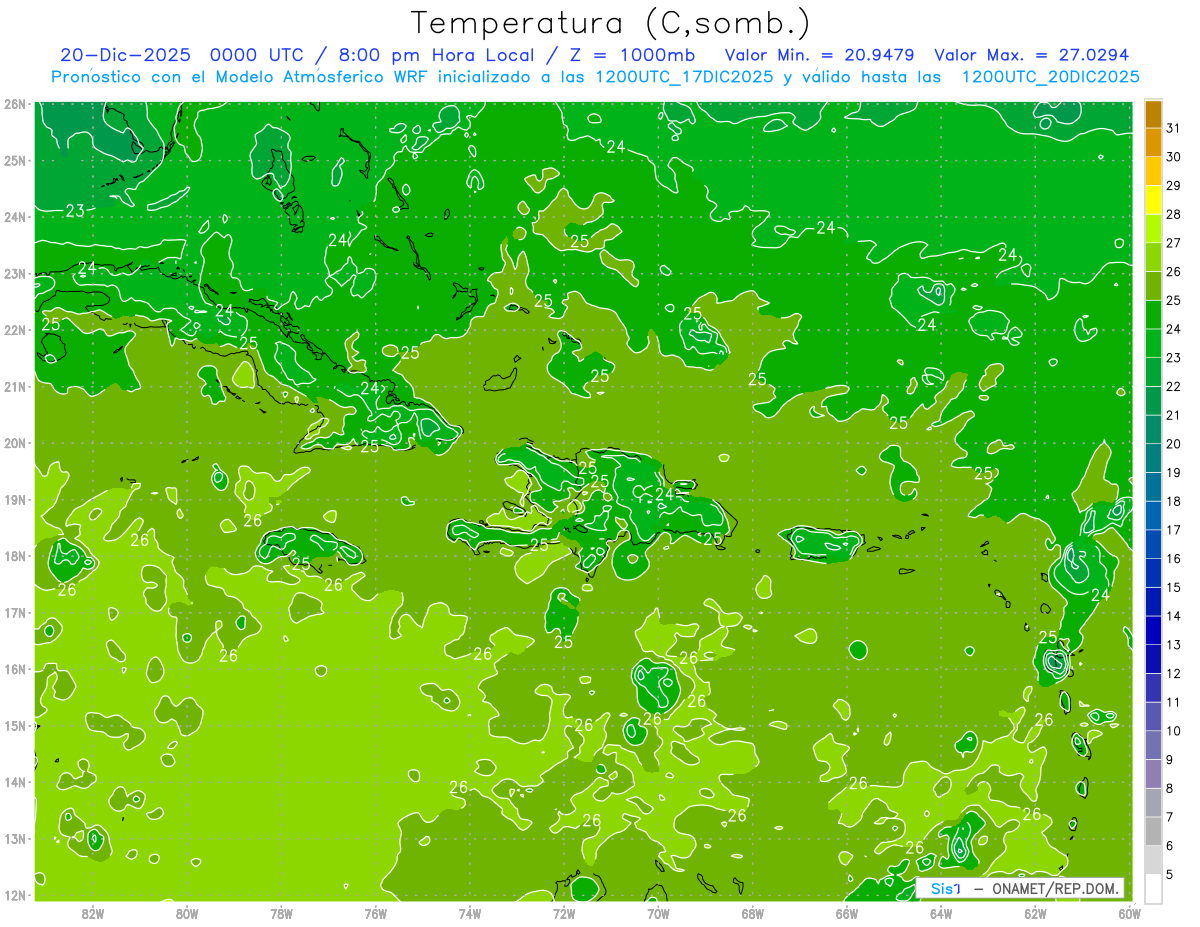Click the '1200UTC_20DIC2025' valid-until text
The image size is (1200, 927).
click(x=1050, y=77)
